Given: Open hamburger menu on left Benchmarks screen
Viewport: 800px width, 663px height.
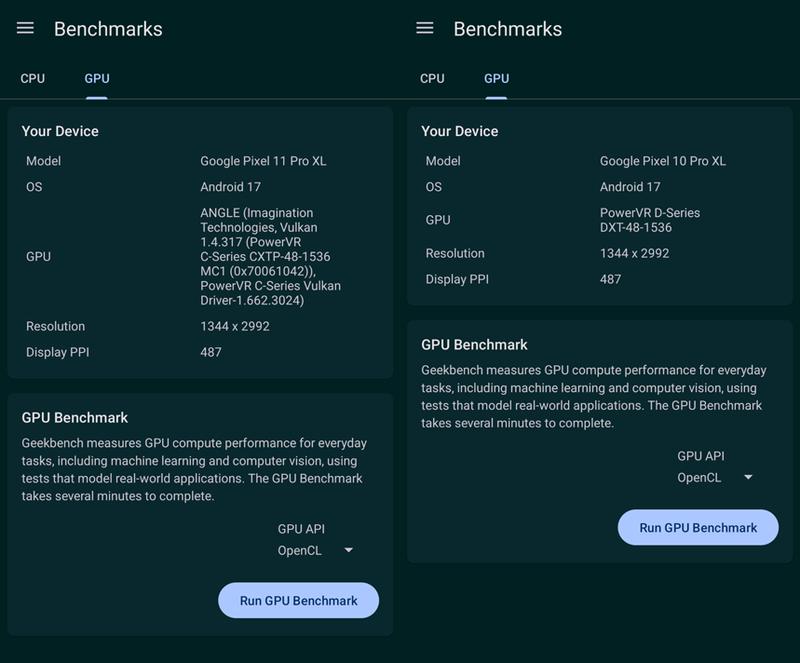Looking at the screenshot, I should (x=25, y=29).
